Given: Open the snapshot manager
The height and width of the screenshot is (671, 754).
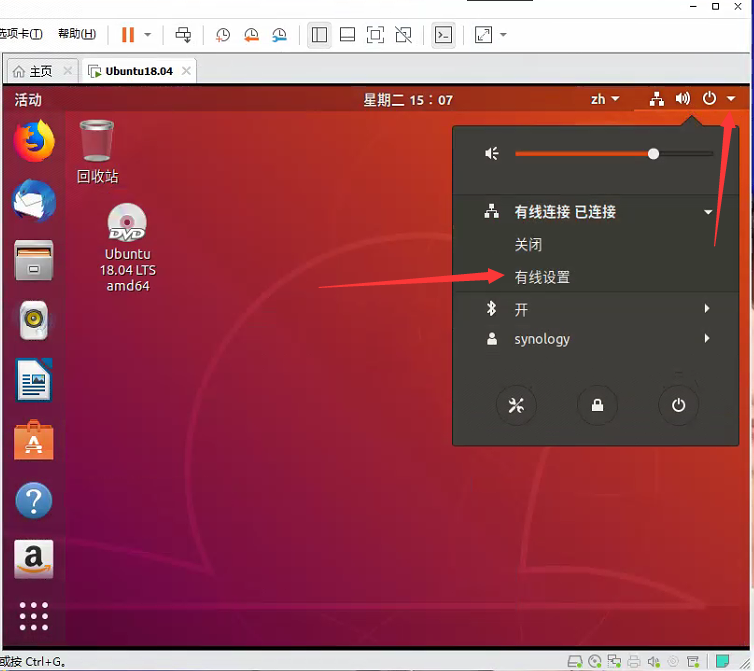Looking at the screenshot, I should click(279, 35).
